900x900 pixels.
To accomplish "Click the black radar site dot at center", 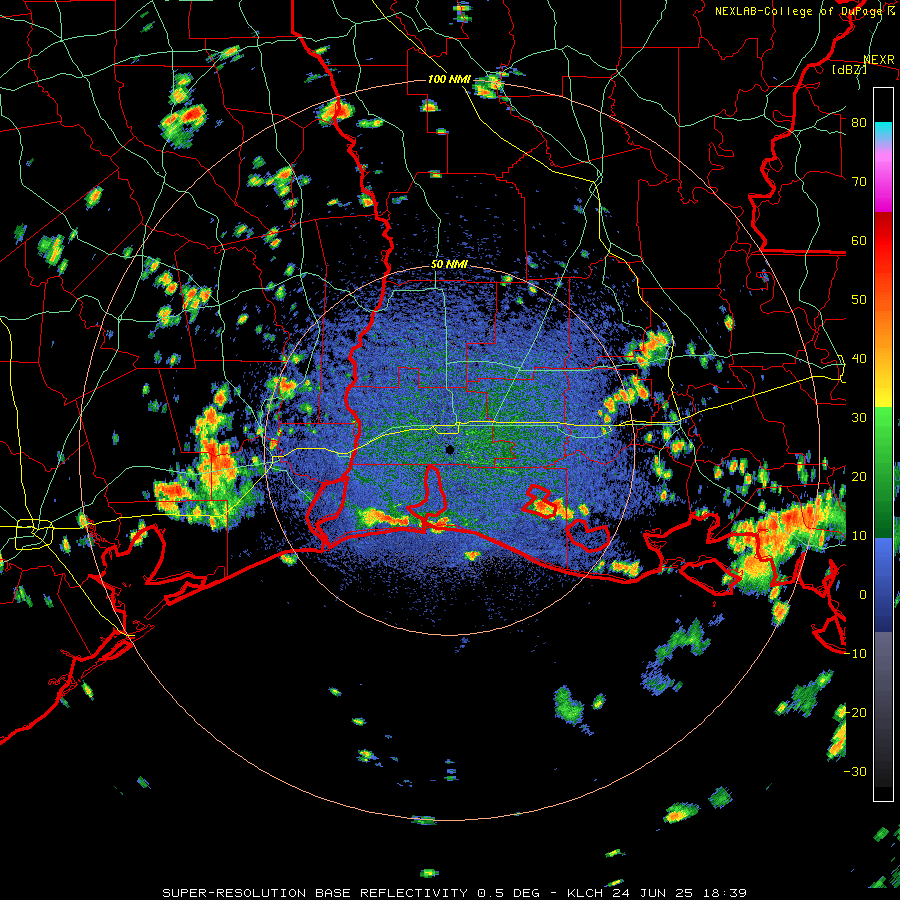I will [x=450, y=450].
